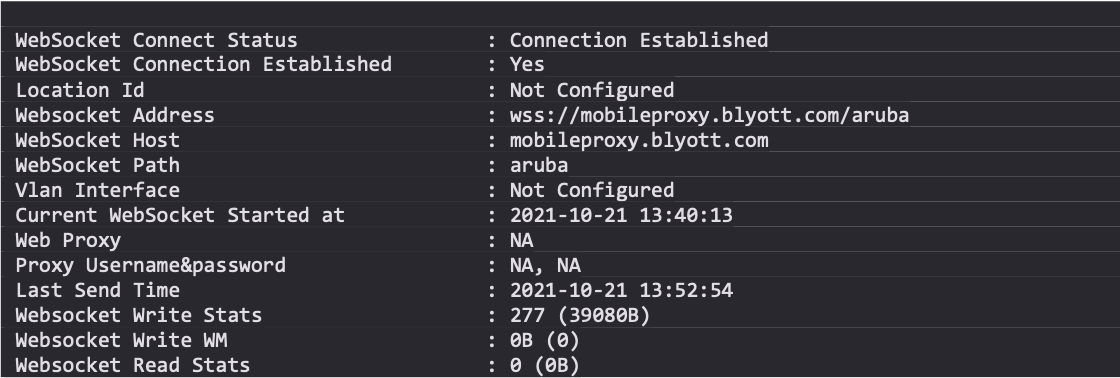The image size is (1120, 378).
Task: Click the WebSocket Host mobileproxy.blyott.com value
Action: [x=639, y=140]
